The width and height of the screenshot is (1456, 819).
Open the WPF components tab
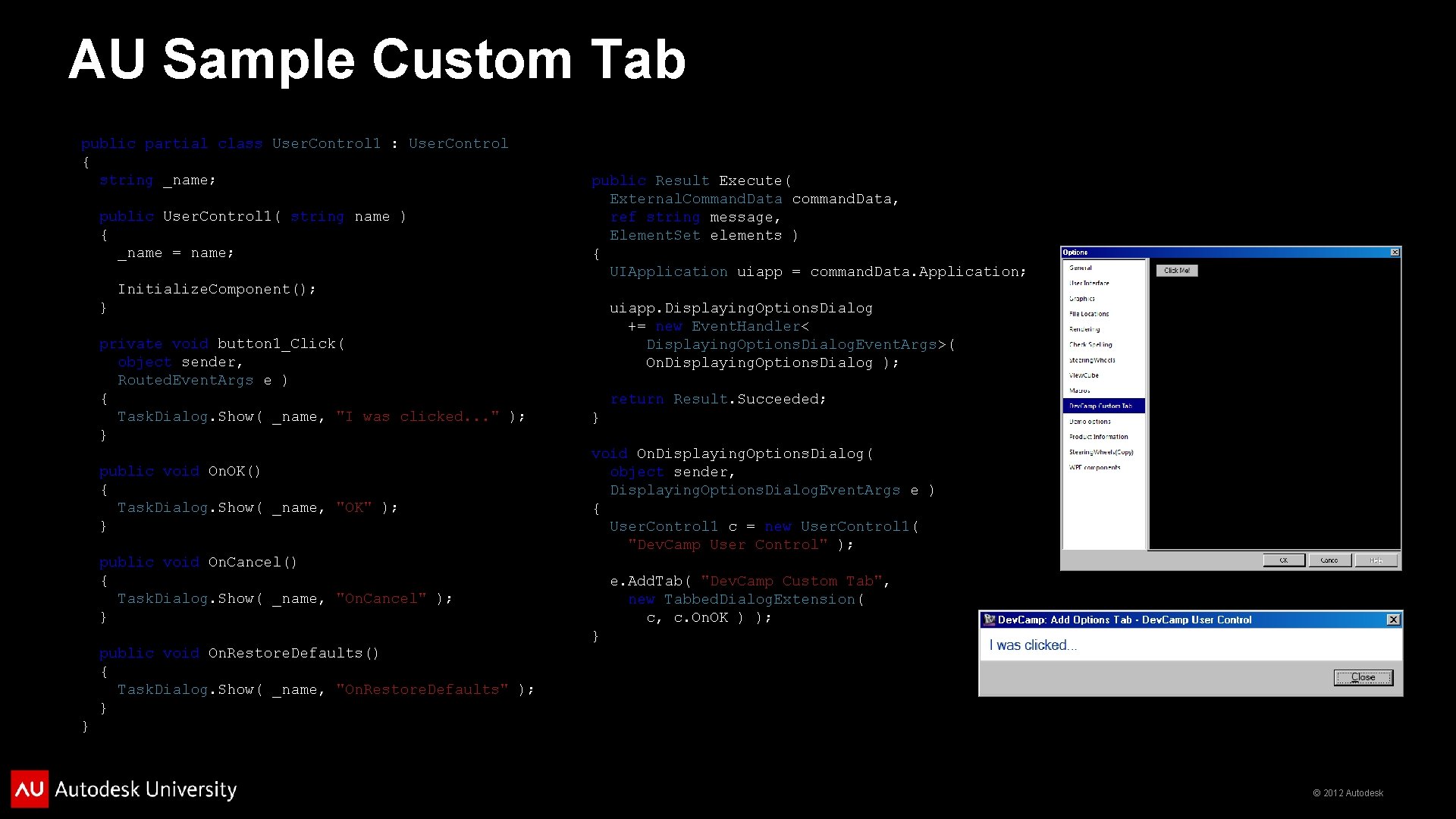click(1094, 468)
